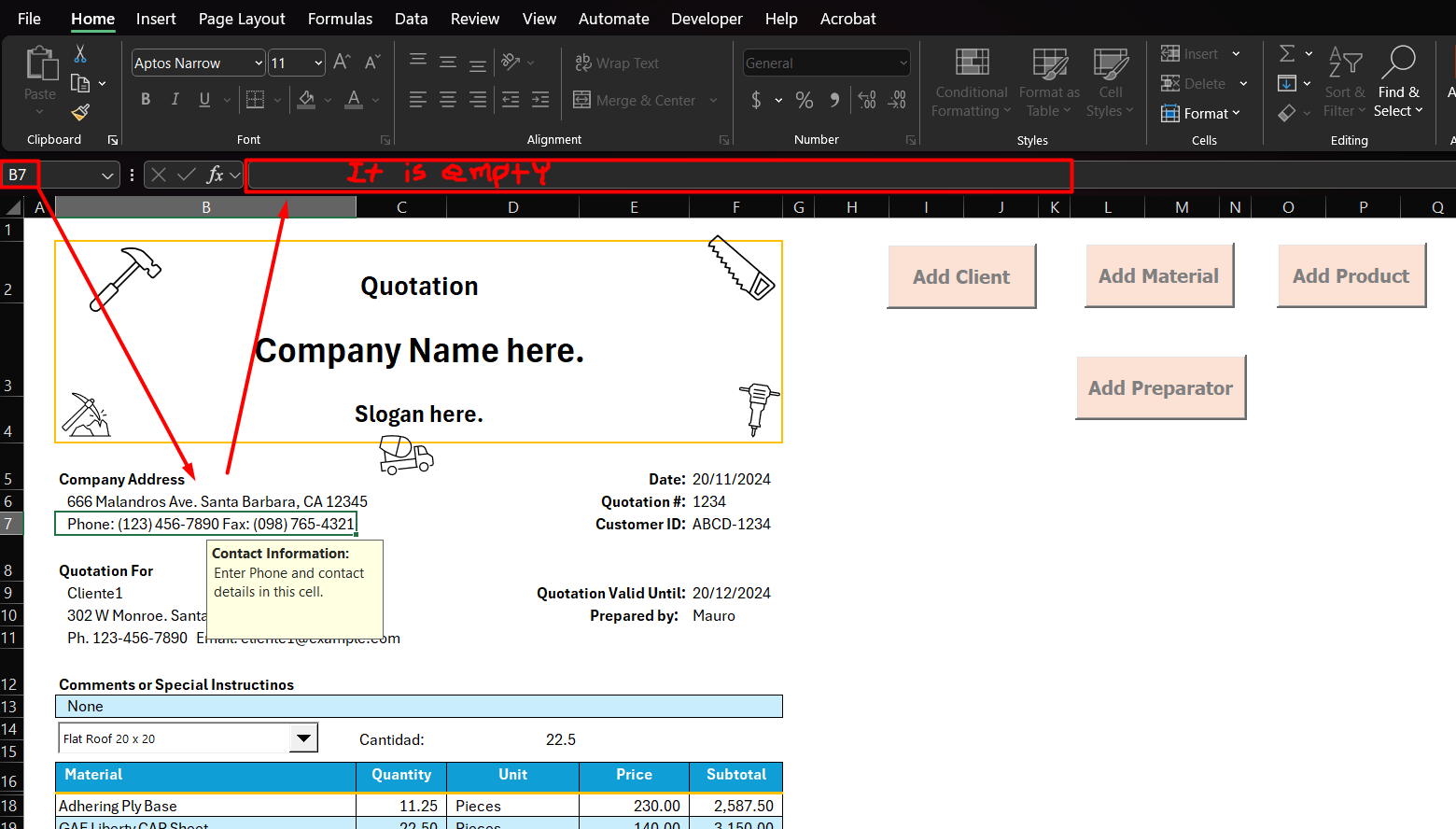This screenshot has height=829, width=1456.
Task: Switch to the Formulas tab
Action: click(x=340, y=19)
